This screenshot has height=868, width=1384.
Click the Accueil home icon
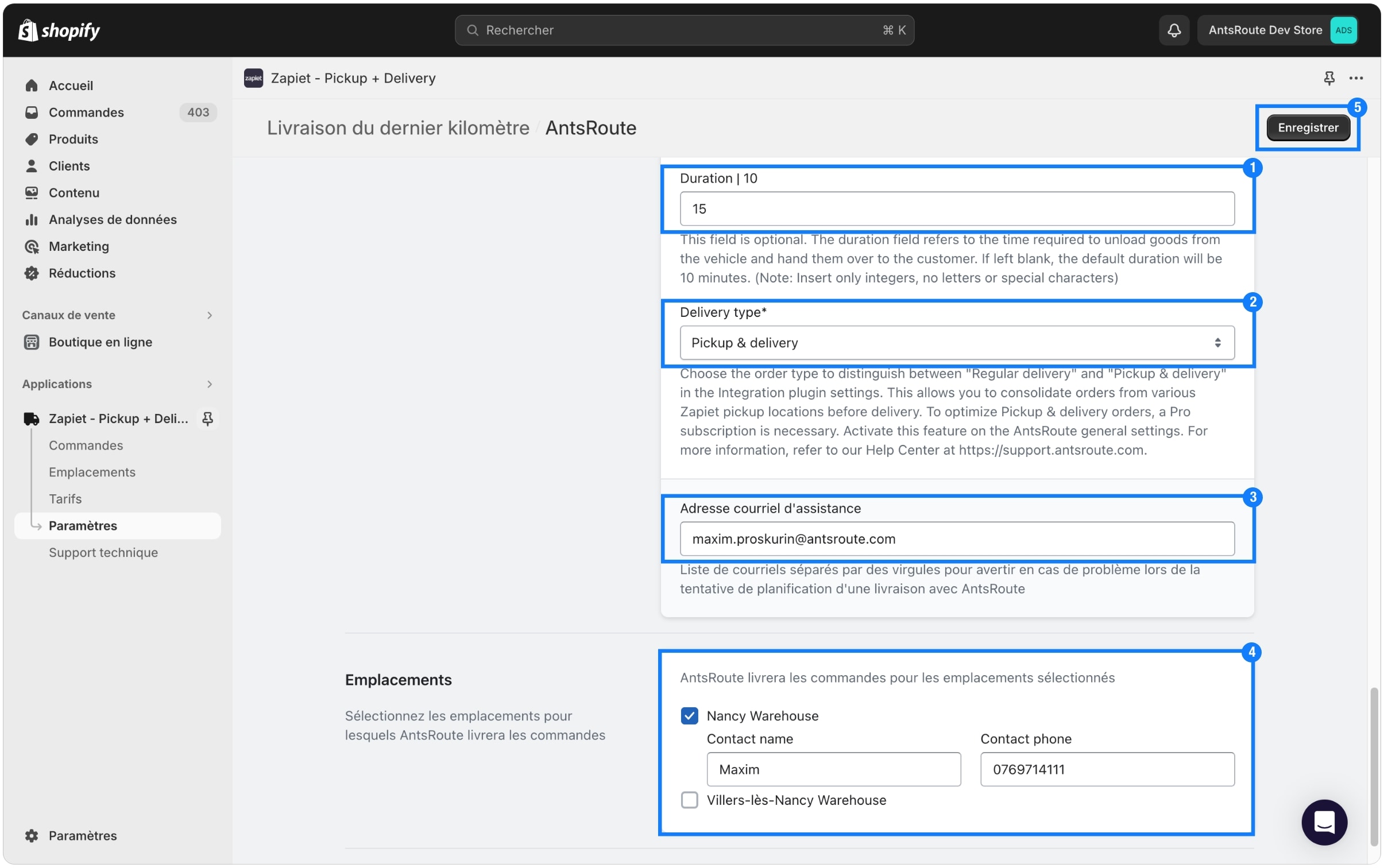(x=32, y=86)
